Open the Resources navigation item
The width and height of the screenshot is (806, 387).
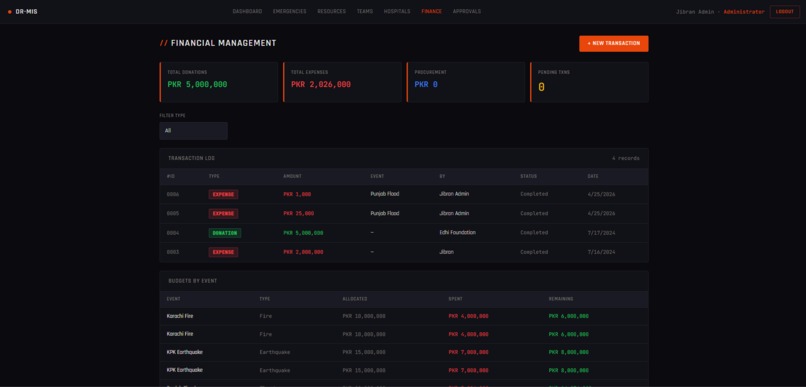pos(332,11)
